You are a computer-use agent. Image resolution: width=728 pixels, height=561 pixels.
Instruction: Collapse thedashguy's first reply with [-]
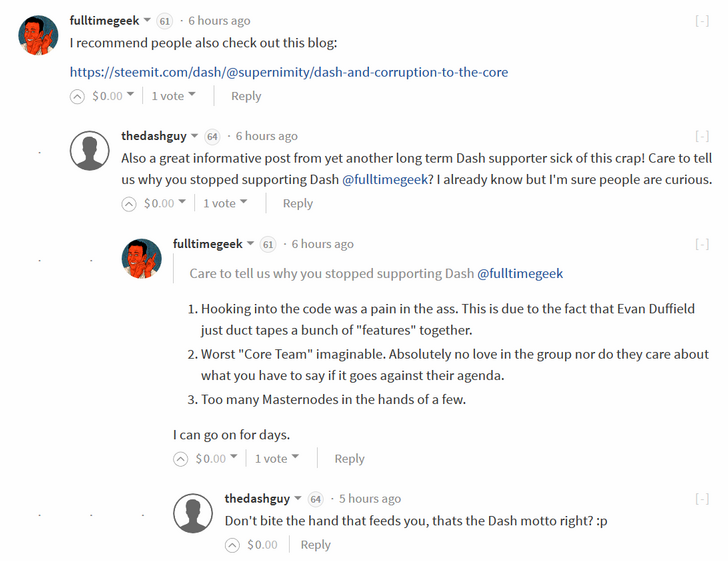tap(702, 137)
